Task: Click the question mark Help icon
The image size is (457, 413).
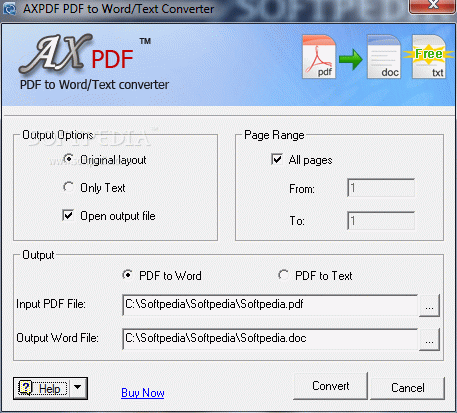Action: [25, 388]
